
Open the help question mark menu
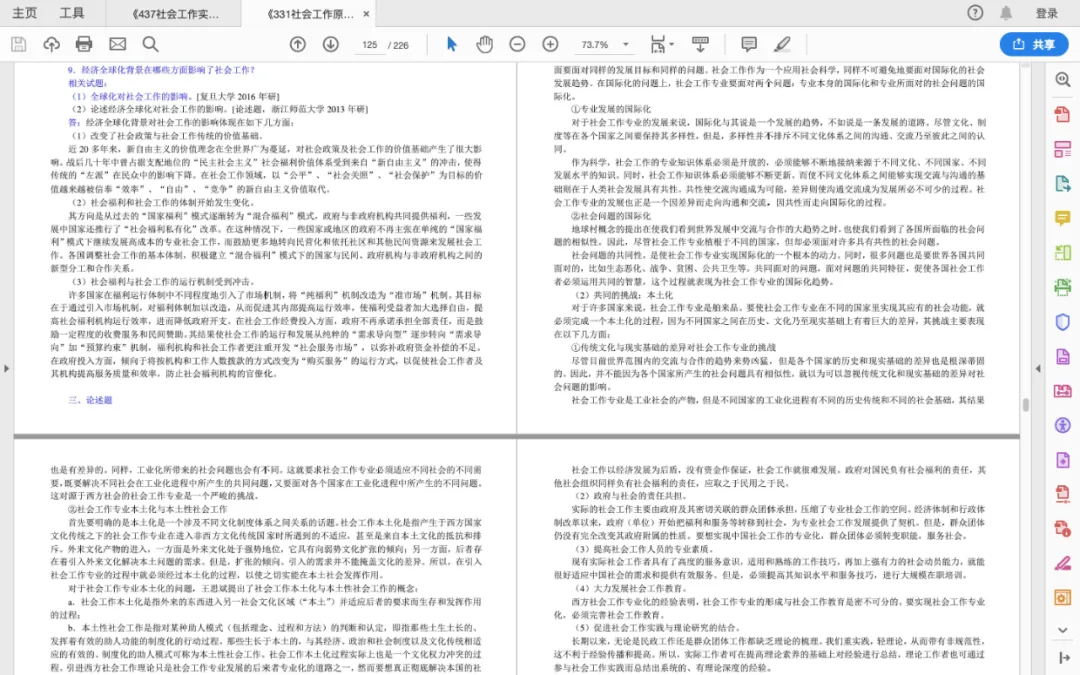975,13
